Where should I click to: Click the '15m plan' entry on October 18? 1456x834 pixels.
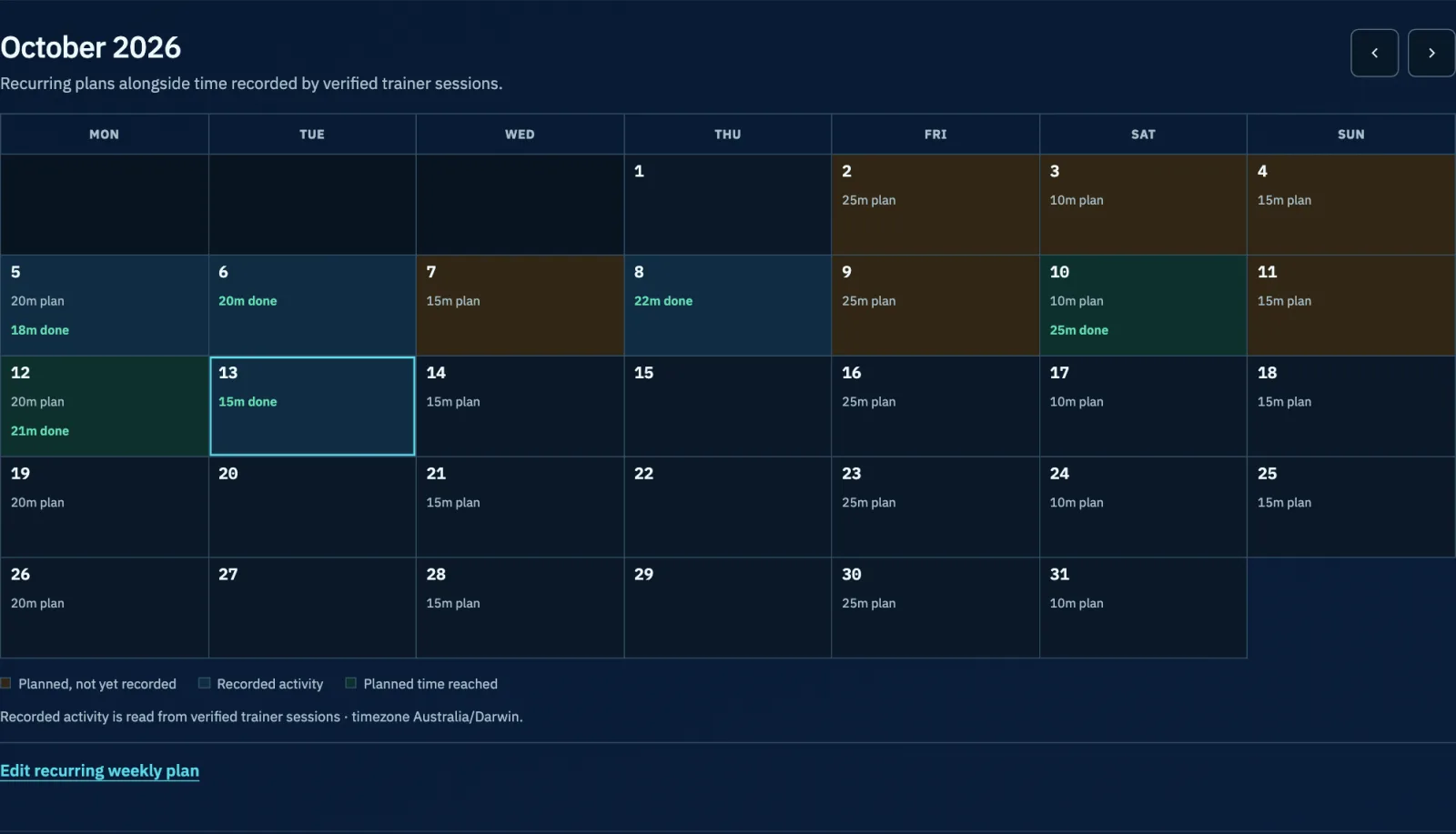point(1284,402)
